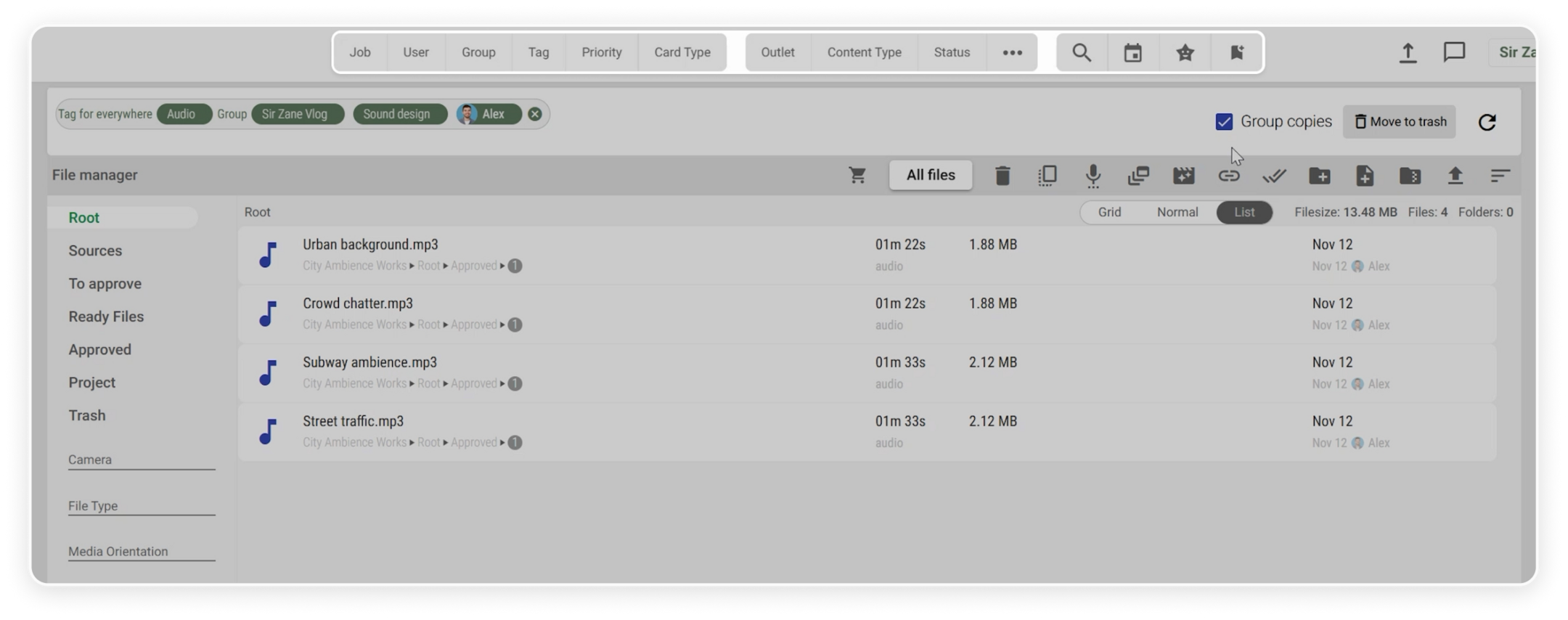Open the Priority filter dropdown
The width and height of the screenshot is (1568, 620).
(601, 52)
